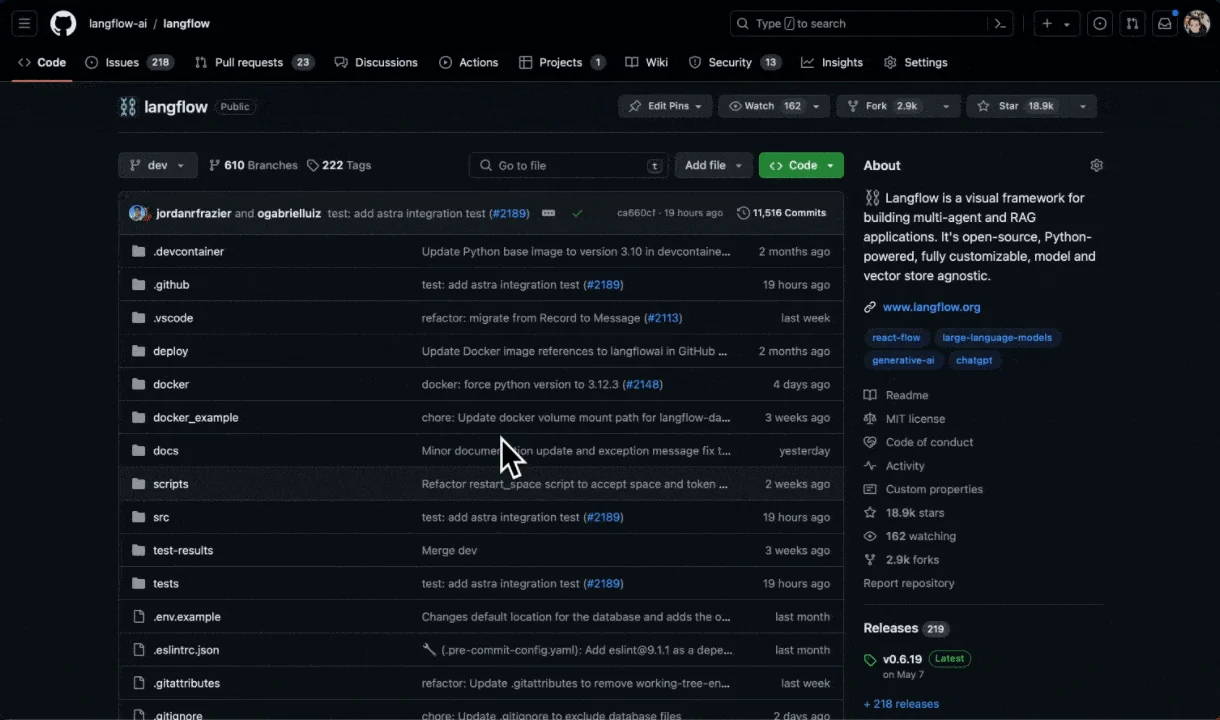The width and height of the screenshot is (1220, 720).
Task: Open the Security tab
Action: click(734, 62)
